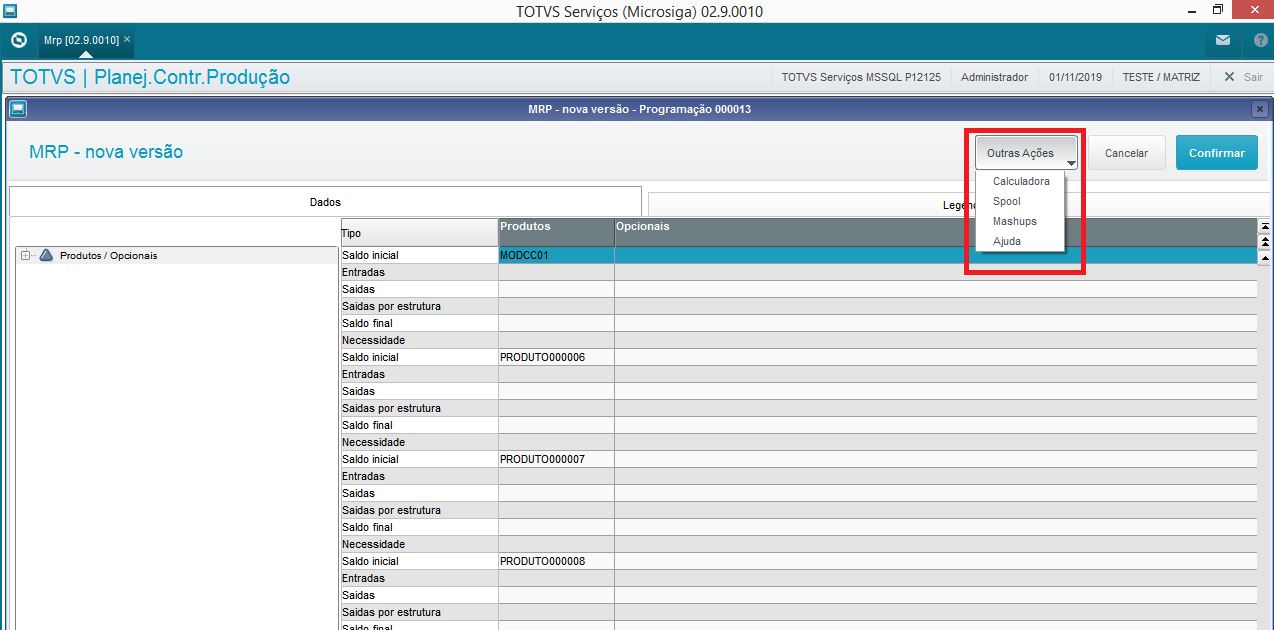The height and width of the screenshot is (630, 1274).
Task: Click Entradas directly below the MODCC01 row
Action: tap(419, 272)
